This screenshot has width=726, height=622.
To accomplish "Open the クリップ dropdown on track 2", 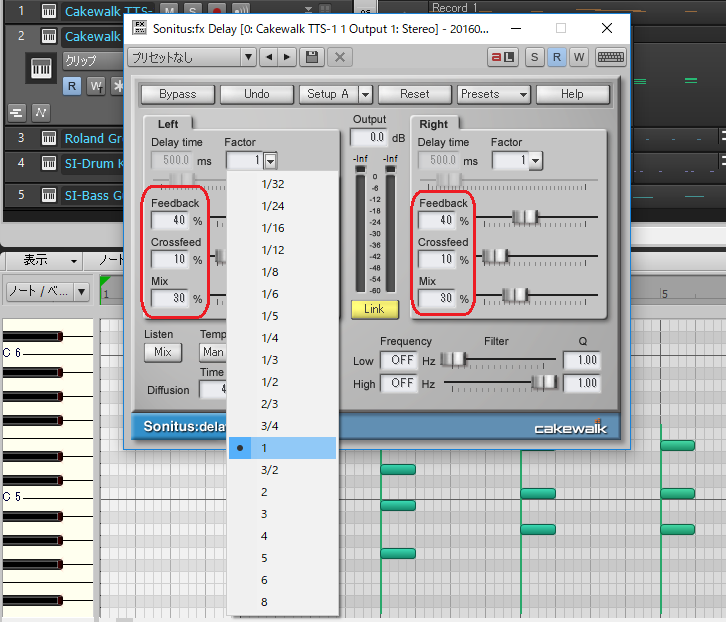I will [93, 61].
